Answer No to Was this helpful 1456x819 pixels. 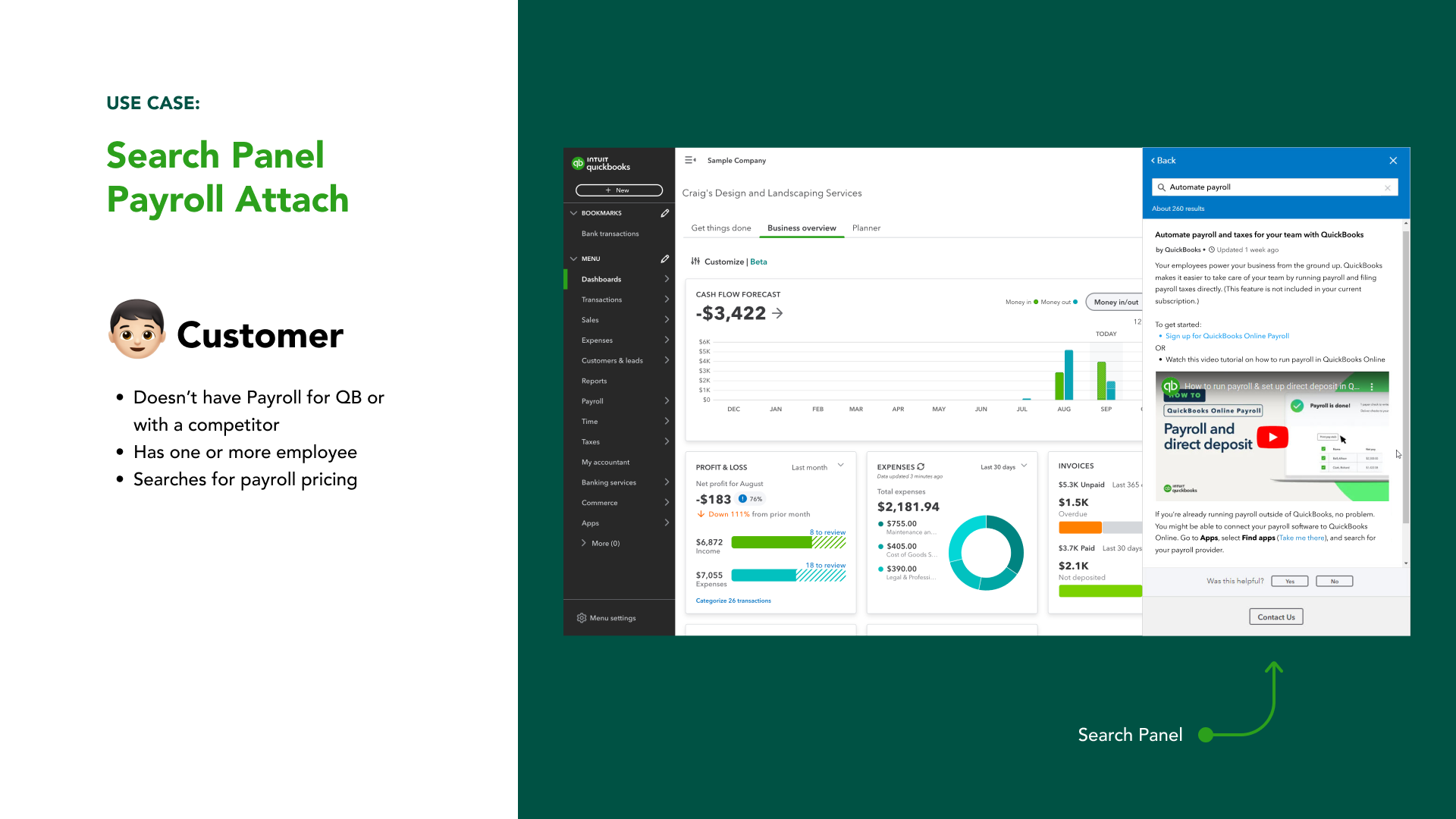point(1335,582)
